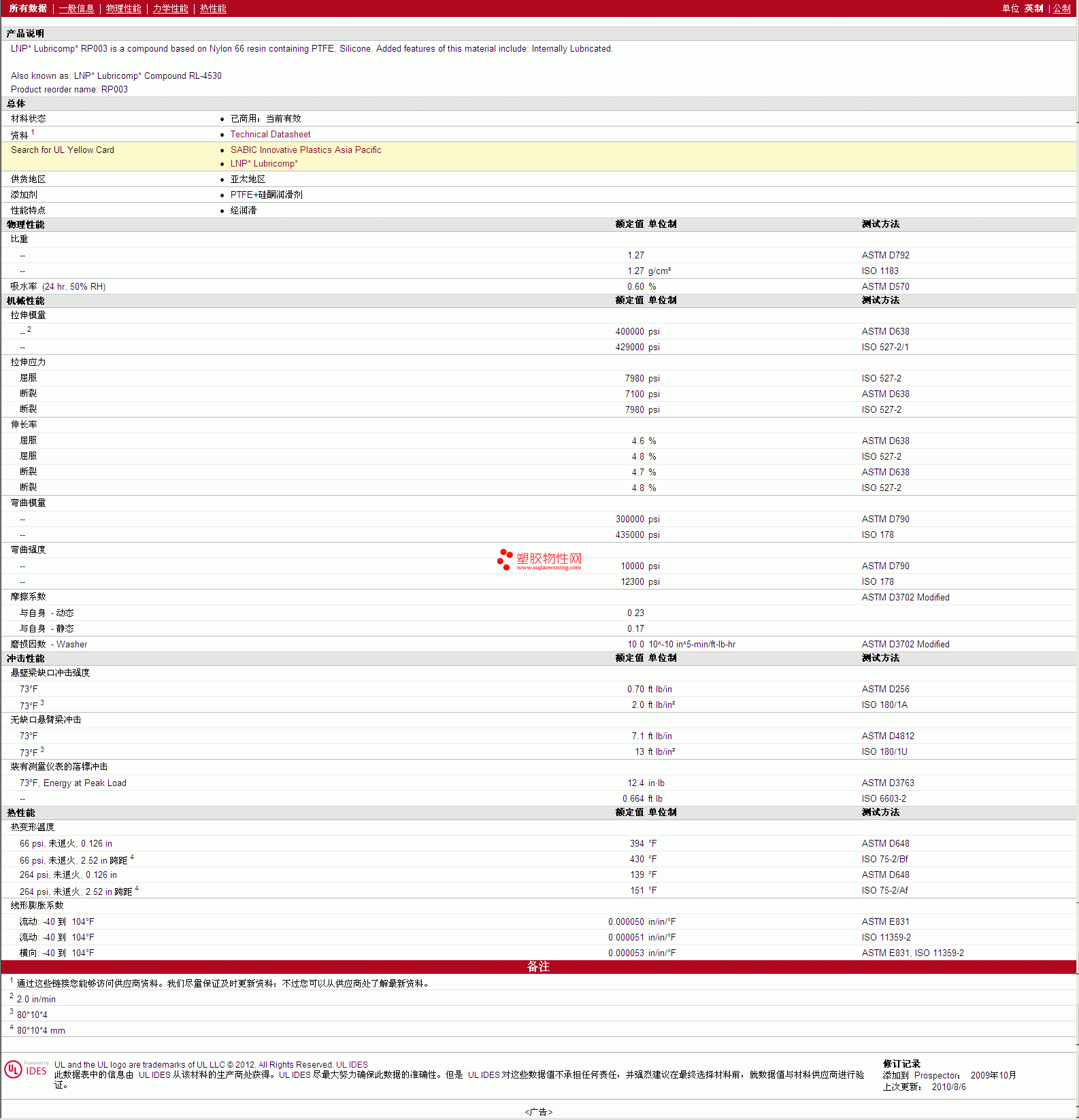Click the 430 °F value
This screenshot has width=1079, height=1120.
tap(643, 860)
